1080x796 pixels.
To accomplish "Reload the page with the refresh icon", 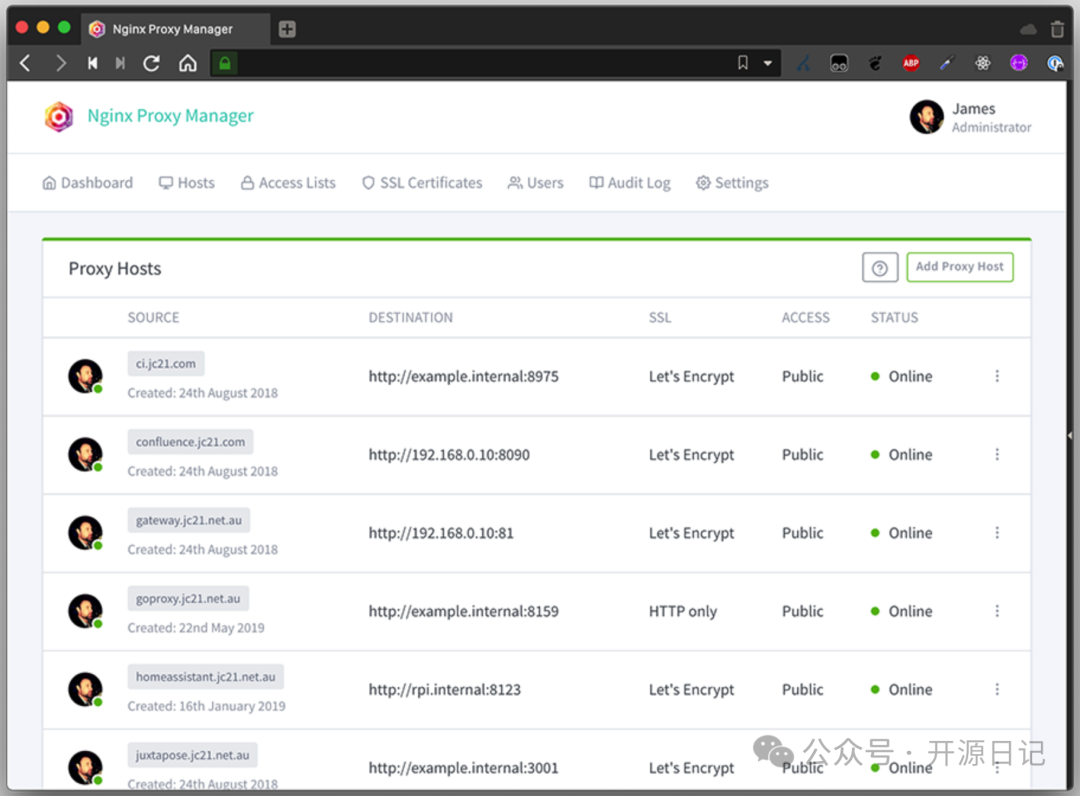I will point(152,63).
